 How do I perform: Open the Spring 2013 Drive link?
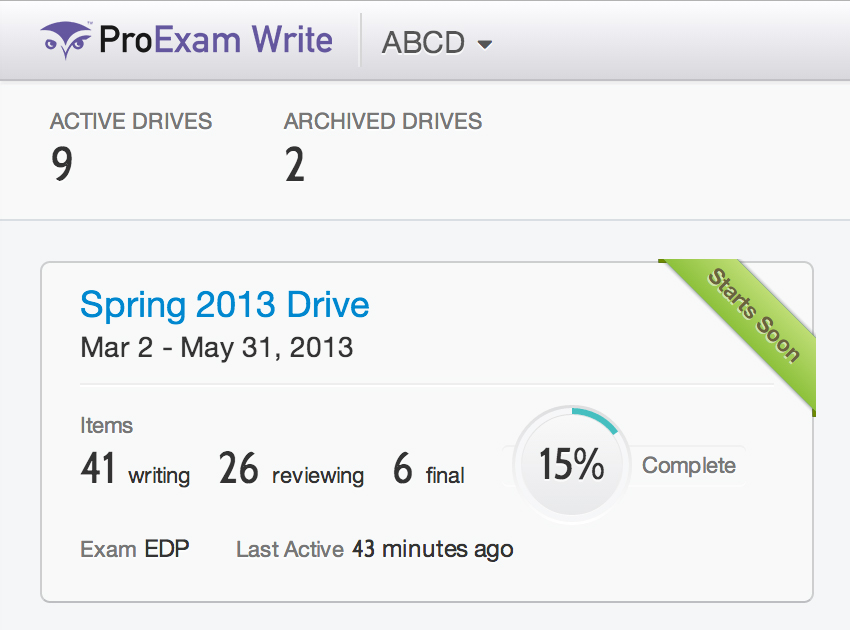tap(225, 304)
